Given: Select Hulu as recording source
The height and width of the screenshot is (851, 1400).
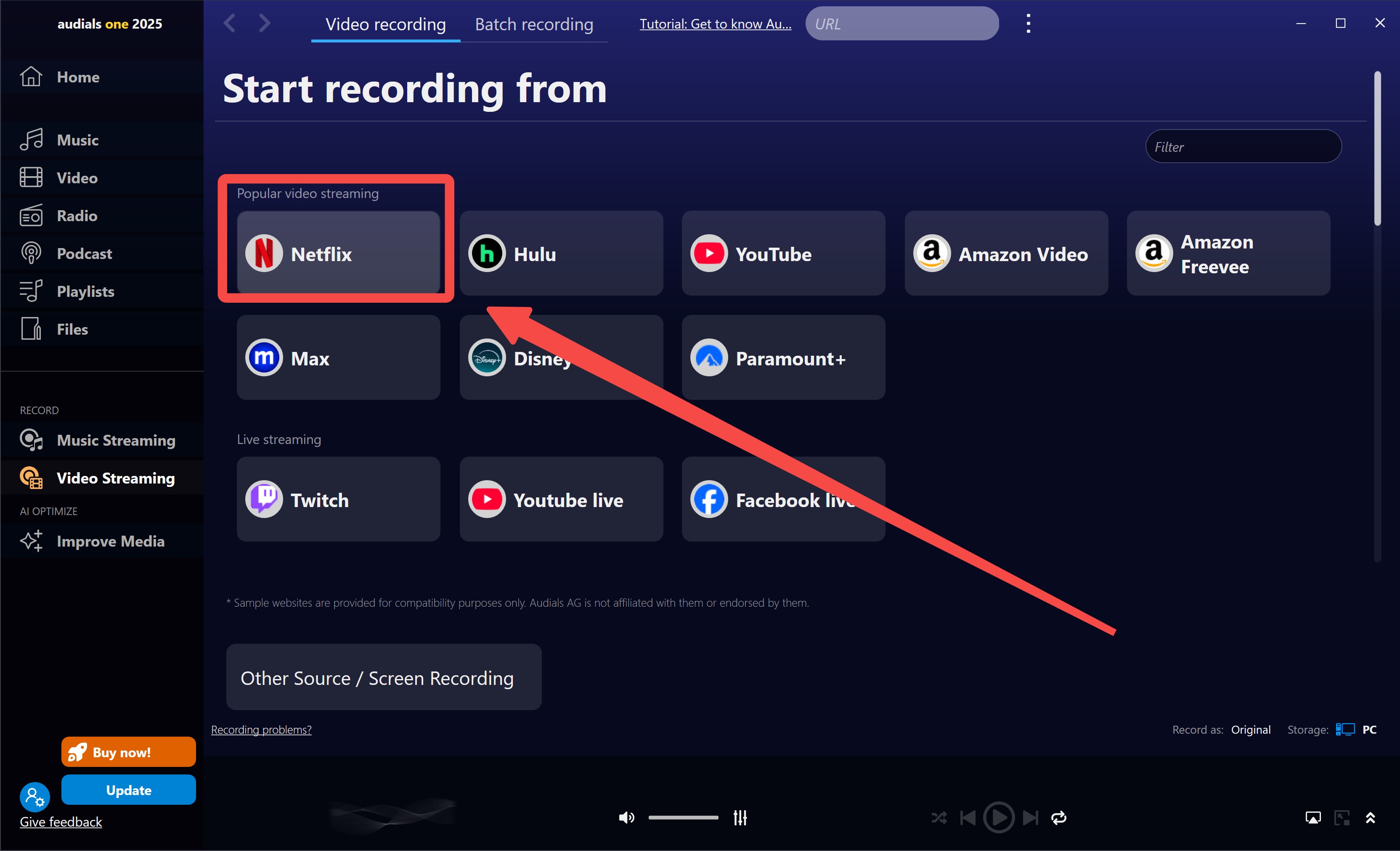Looking at the screenshot, I should tap(561, 253).
